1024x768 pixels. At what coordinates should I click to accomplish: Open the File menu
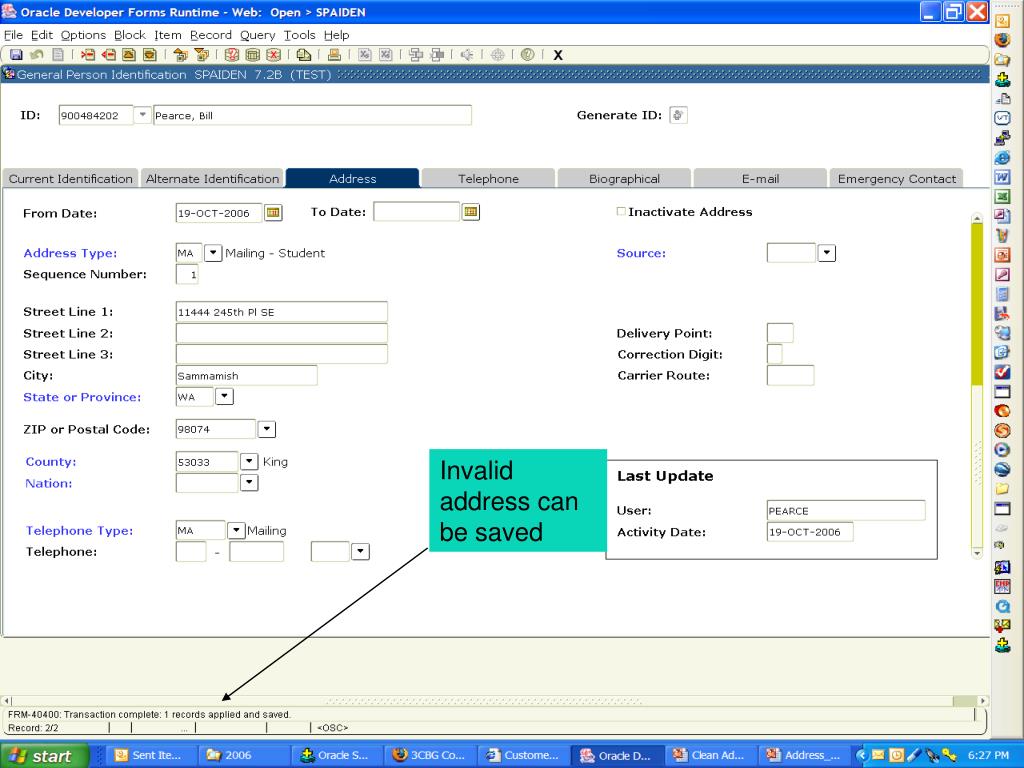pyautogui.click(x=13, y=35)
